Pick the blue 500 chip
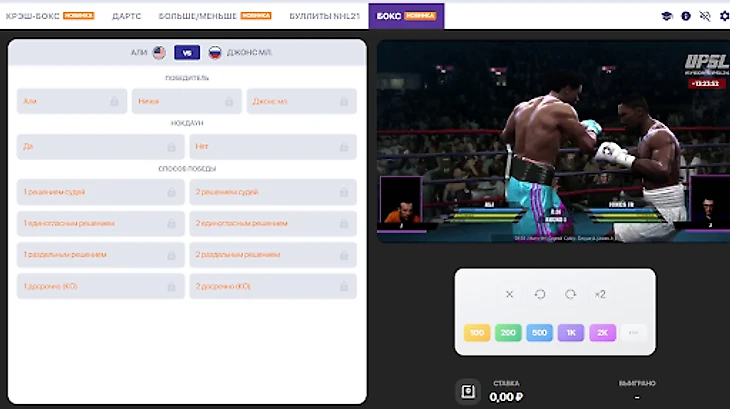 click(539, 333)
